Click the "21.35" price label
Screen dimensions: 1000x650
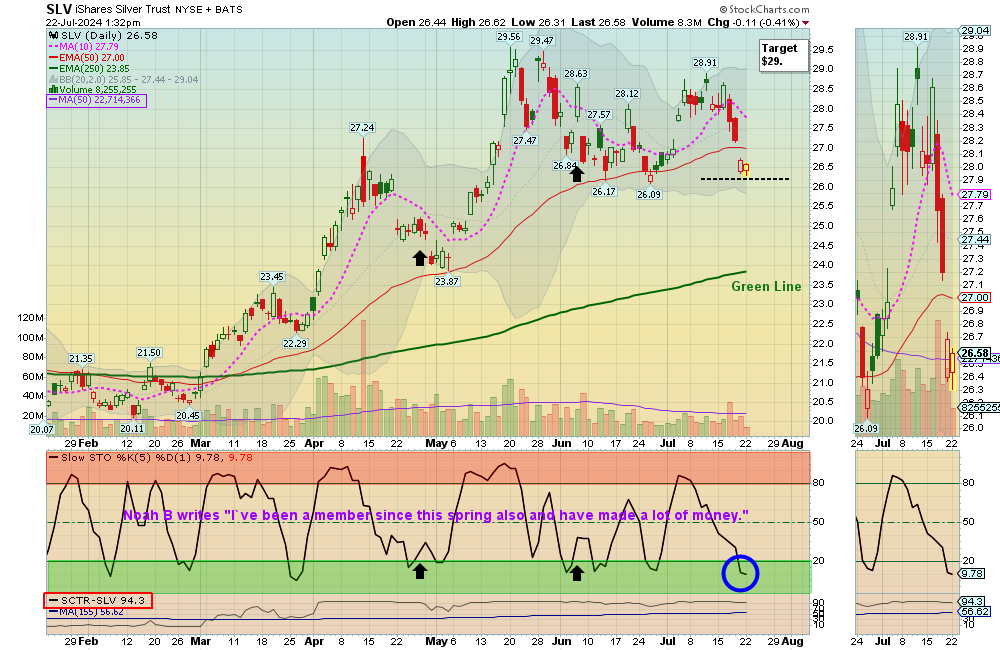tap(81, 359)
